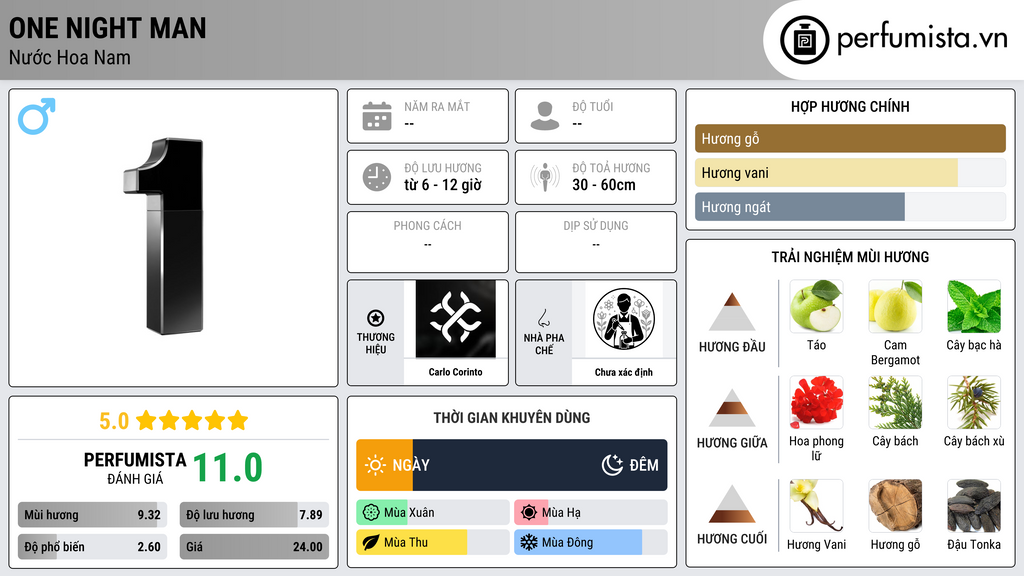Select the geranium Hoa phong lữ note
The height and width of the screenshot is (576, 1024).
tap(816, 402)
